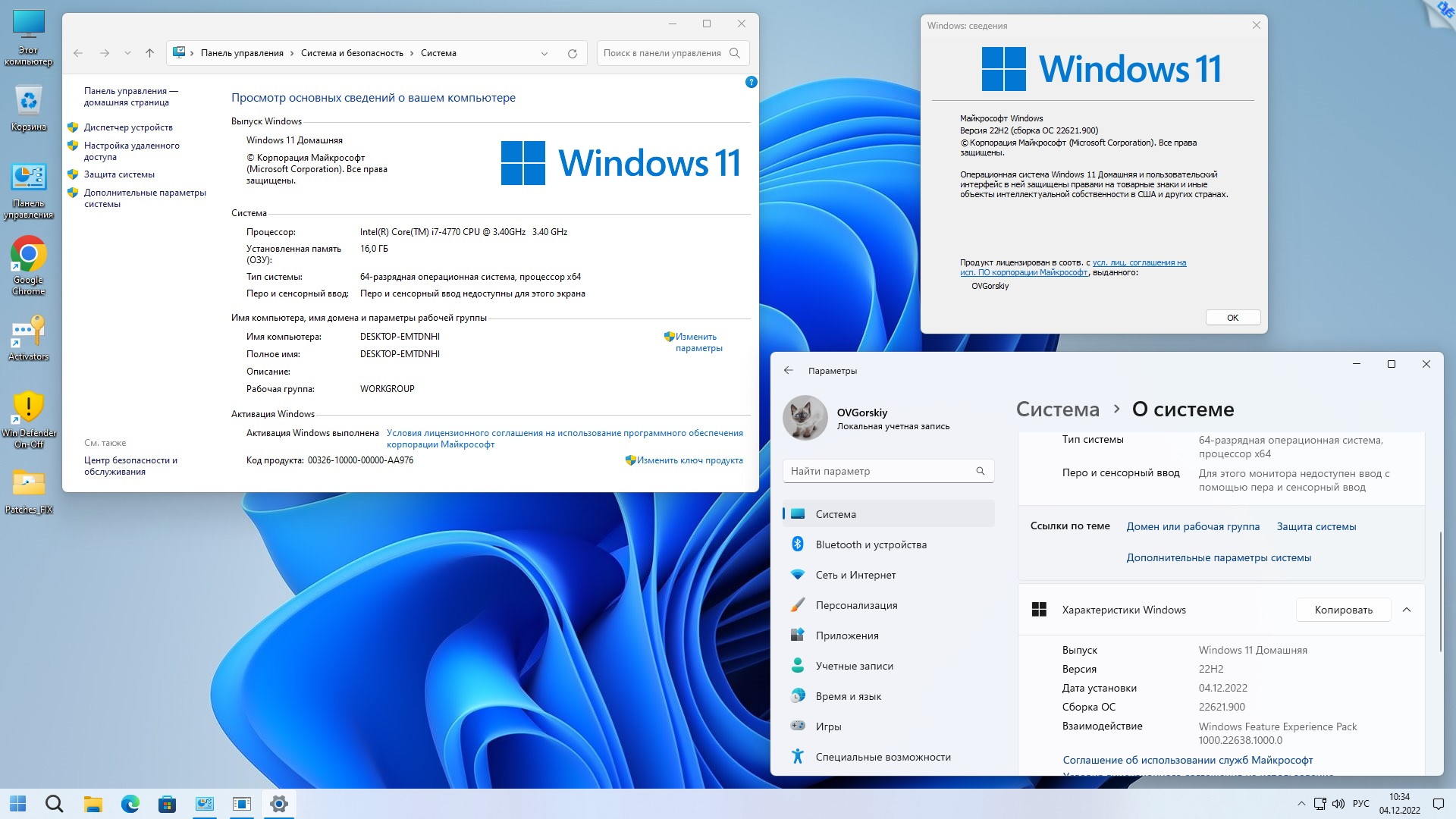Open license terms link in Activation section
The height and width of the screenshot is (819, 1456).
pos(564,438)
